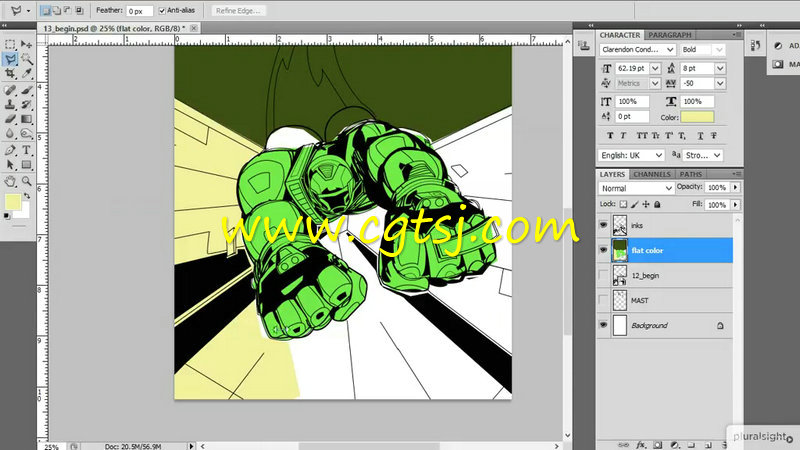The width and height of the screenshot is (800, 450).
Task: Select the Magic Wand tool
Action: click(27, 59)
